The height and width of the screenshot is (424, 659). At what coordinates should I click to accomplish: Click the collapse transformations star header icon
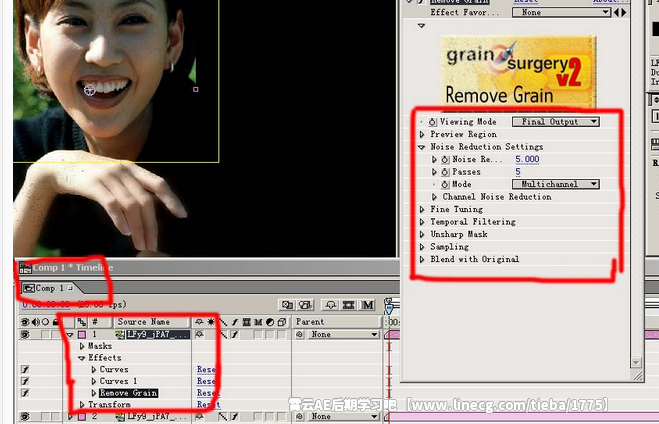pos(211,322)
